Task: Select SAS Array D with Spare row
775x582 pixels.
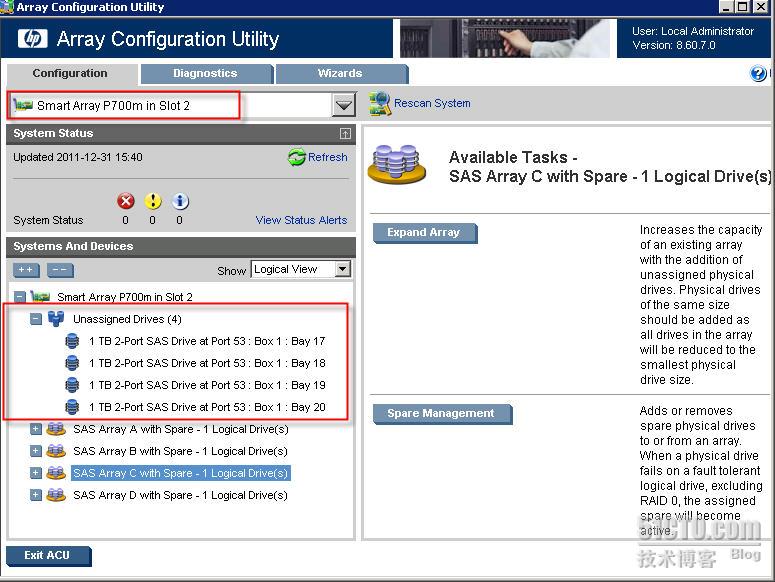Action: coord(180,495)
